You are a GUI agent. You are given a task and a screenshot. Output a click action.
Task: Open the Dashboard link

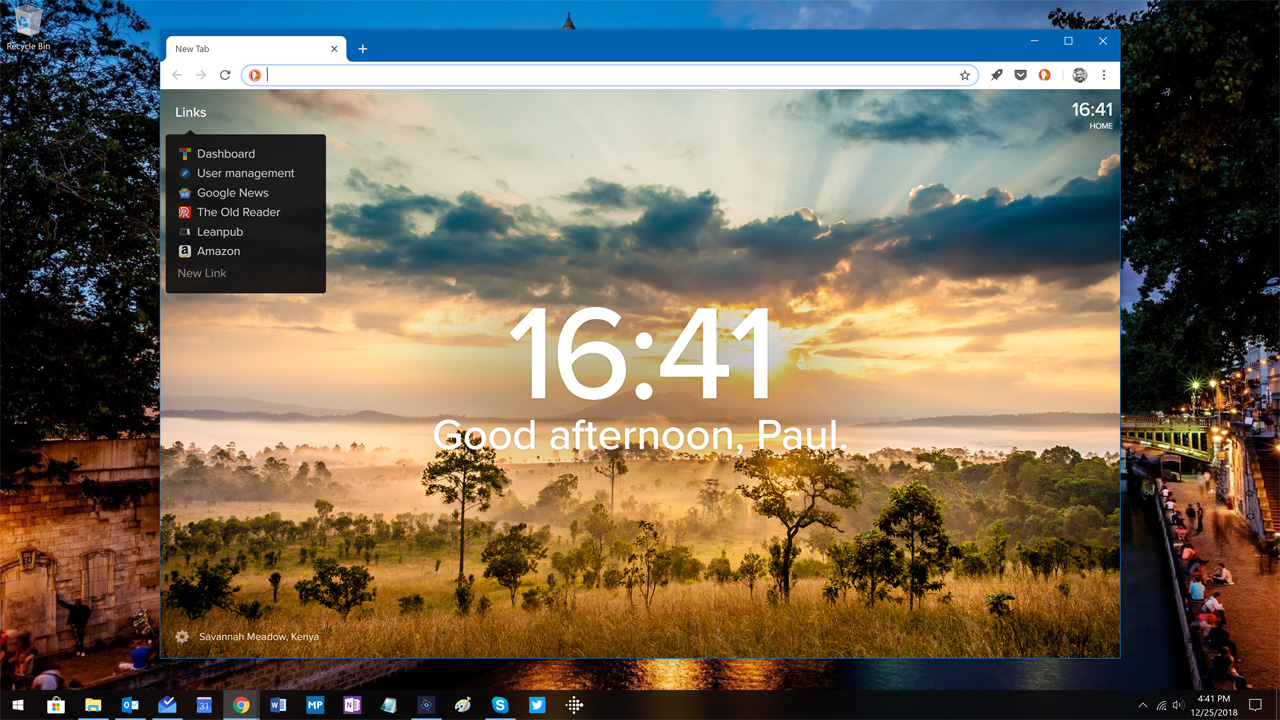click(x=225, y=154)
